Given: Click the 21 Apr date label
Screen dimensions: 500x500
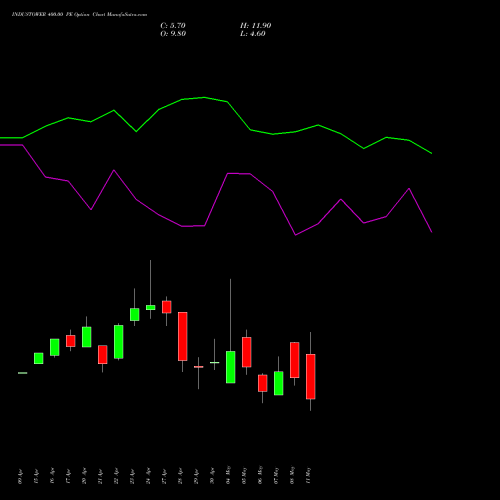Looking at the screenshot, I should (x=101, y=476).
